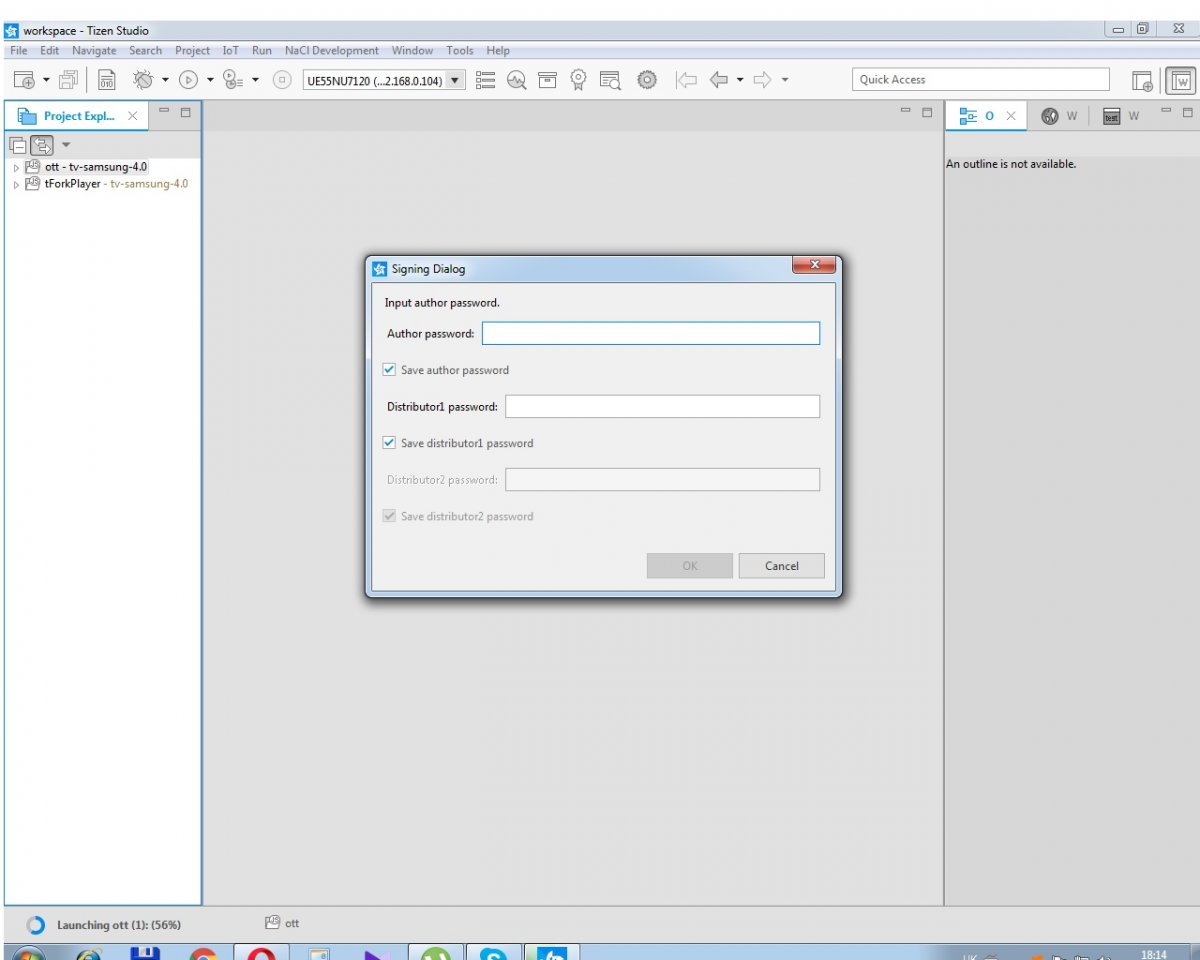Open the Certificate Manager ribbon icon
This screenshot has height=960, width=1200.
point(578,80)
